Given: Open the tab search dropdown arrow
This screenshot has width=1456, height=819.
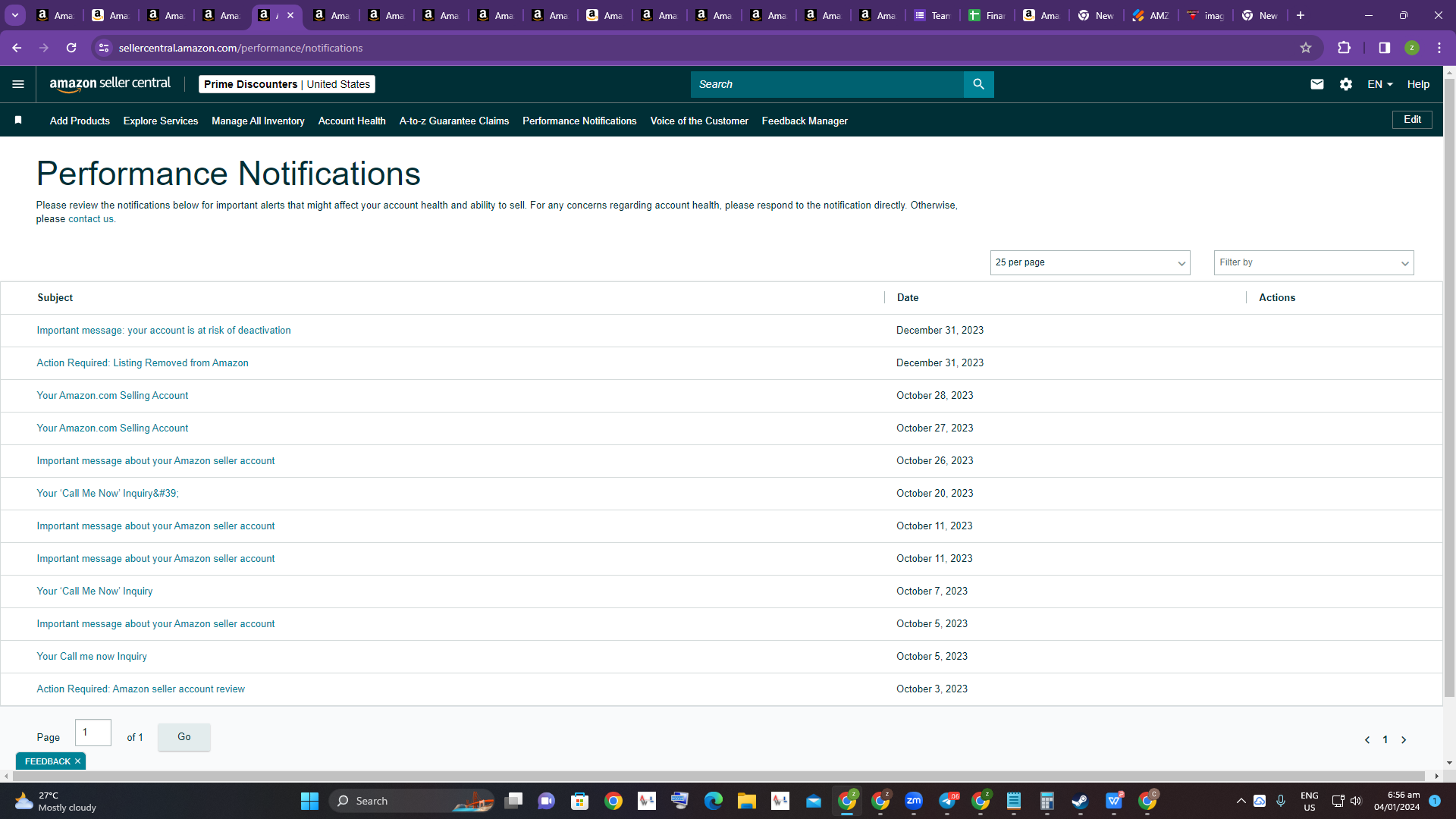Looking at the screenshot, I should tap(15, 15).
